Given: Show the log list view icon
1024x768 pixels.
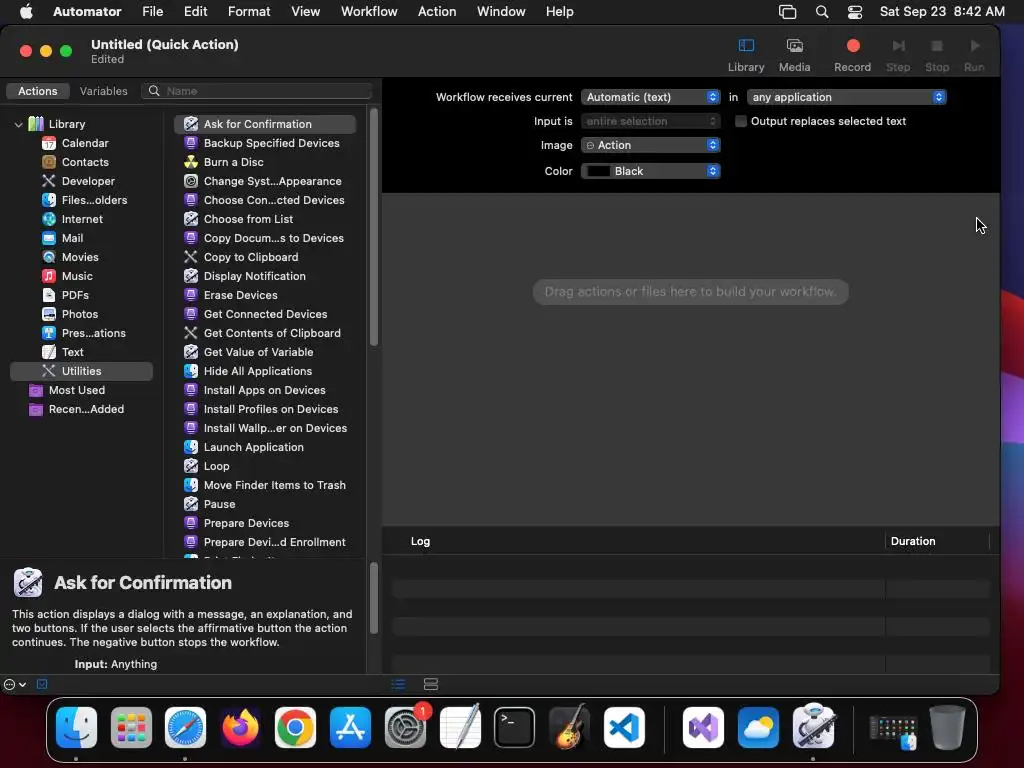Looking at the screenshot, I should (x=398, y=684).
